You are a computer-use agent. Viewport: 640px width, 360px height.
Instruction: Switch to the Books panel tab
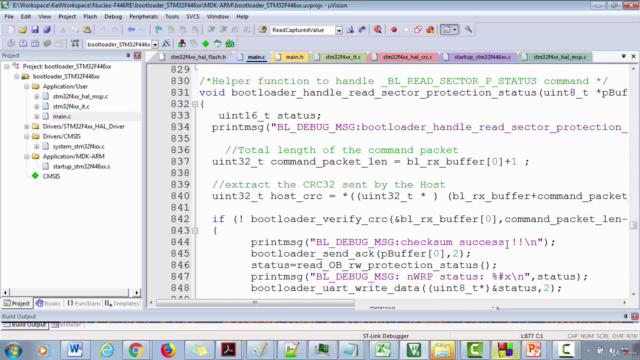[48, 303]
